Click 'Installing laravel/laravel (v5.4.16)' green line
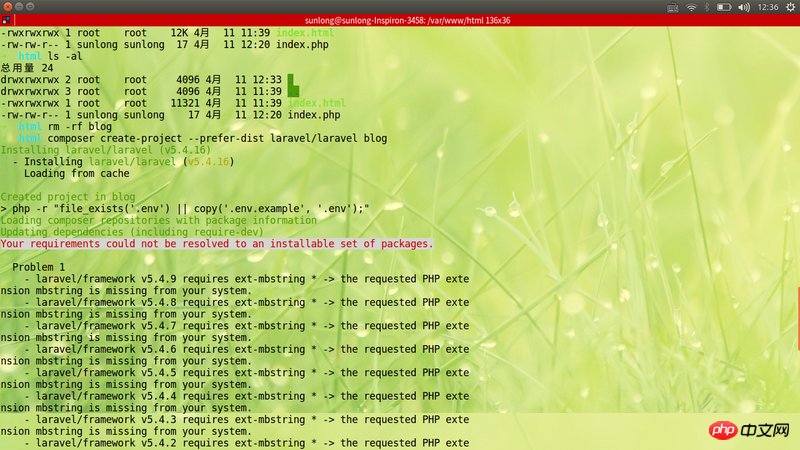The width and height of the screenshot is (800, 450). point(106,150)
